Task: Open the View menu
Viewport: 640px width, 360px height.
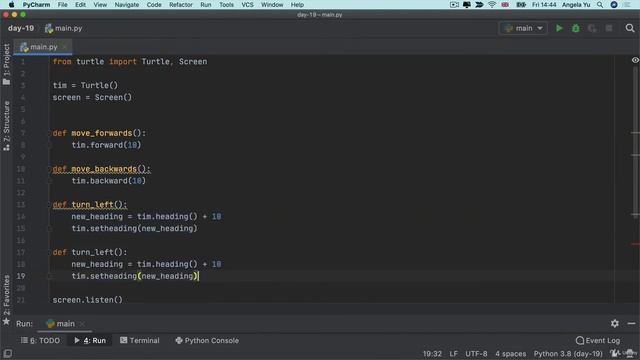Action: (100, 5)
